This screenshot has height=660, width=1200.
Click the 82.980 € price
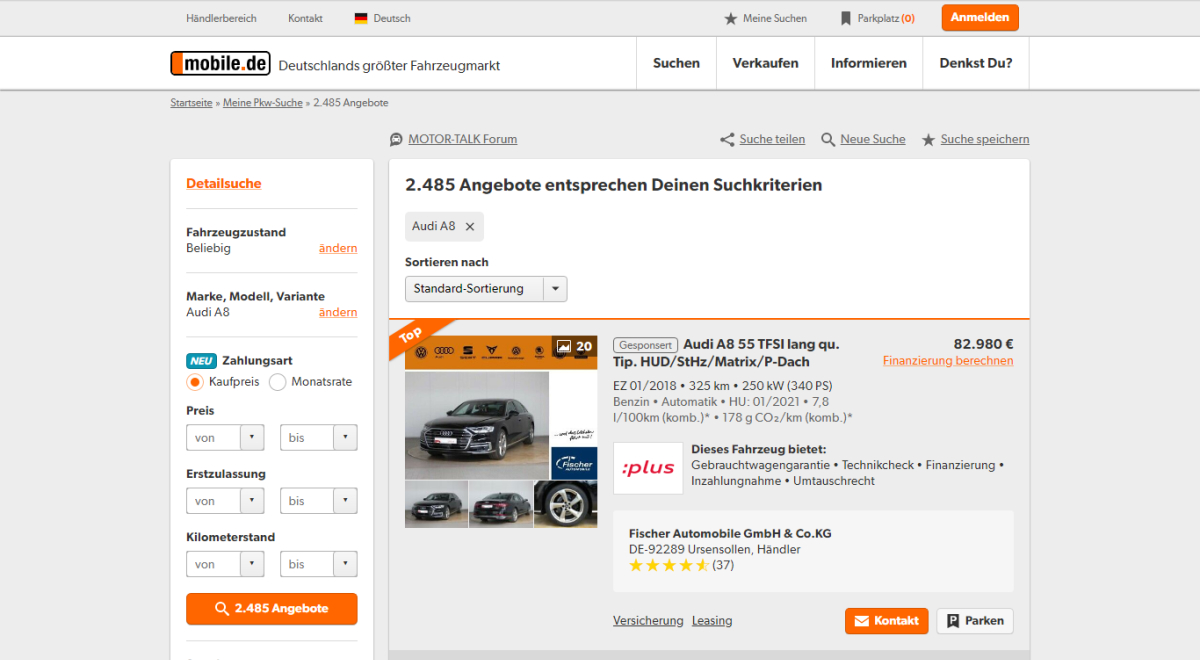983,344
